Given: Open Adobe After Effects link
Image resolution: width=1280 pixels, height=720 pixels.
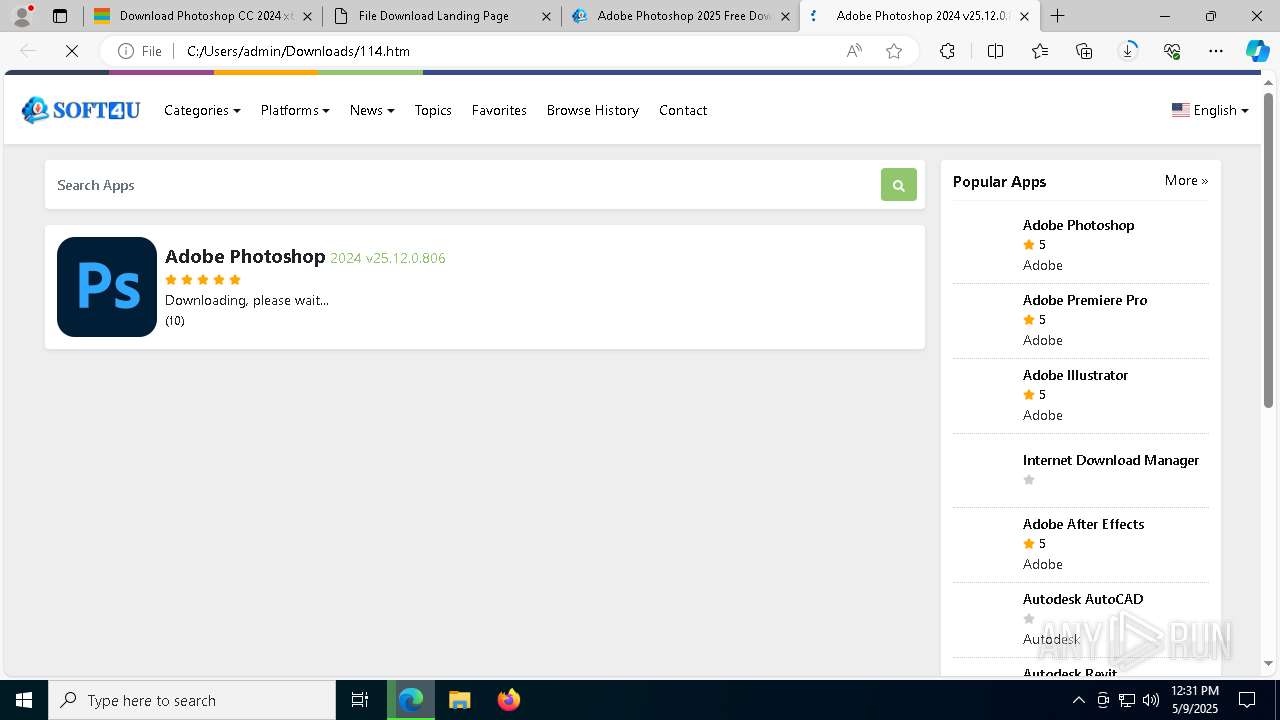Looking at the screenshot, I should point(1083,524).
